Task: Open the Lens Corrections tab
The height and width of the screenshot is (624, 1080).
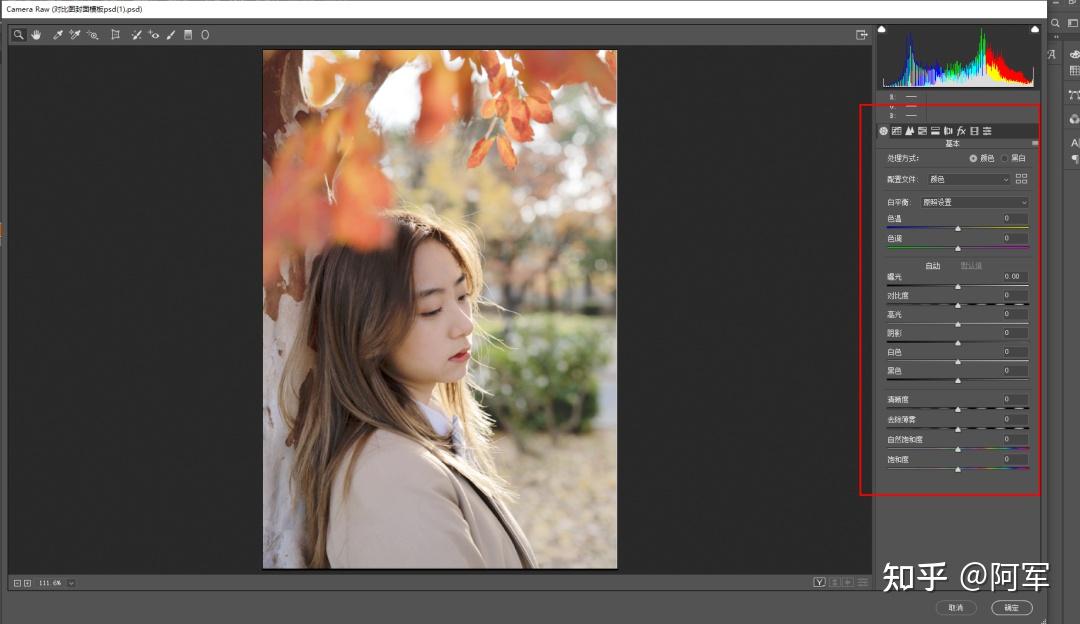Action: [x=948, y=131]
